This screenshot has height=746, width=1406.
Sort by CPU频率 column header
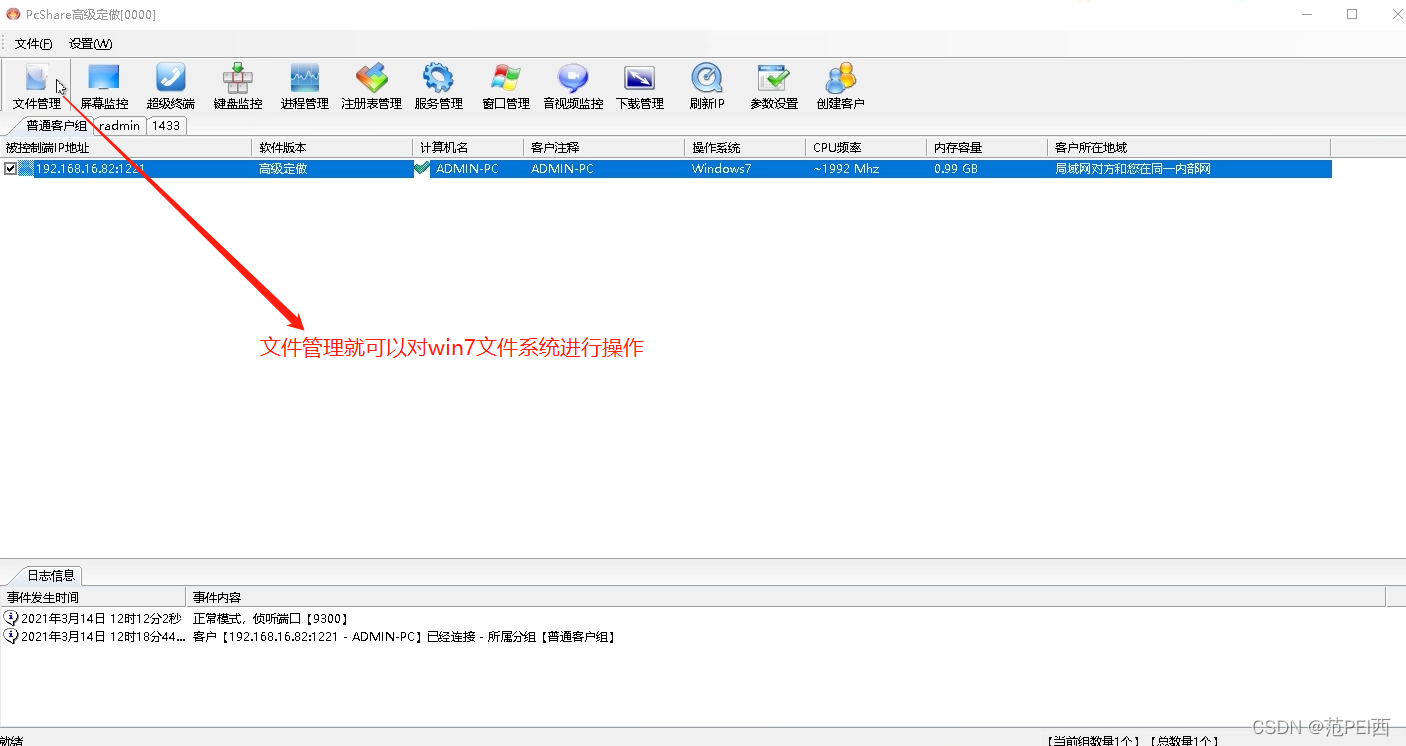pyautogui.click(x=866, y=148)
